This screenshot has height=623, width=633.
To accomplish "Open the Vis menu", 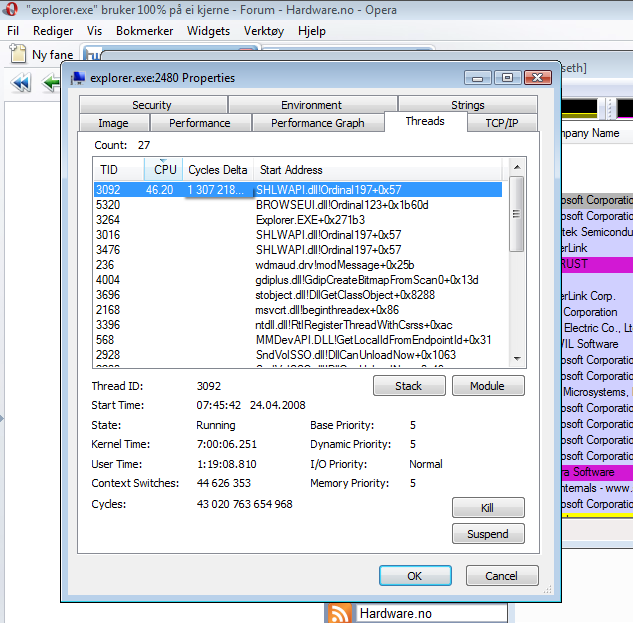I will pos(94,31).
